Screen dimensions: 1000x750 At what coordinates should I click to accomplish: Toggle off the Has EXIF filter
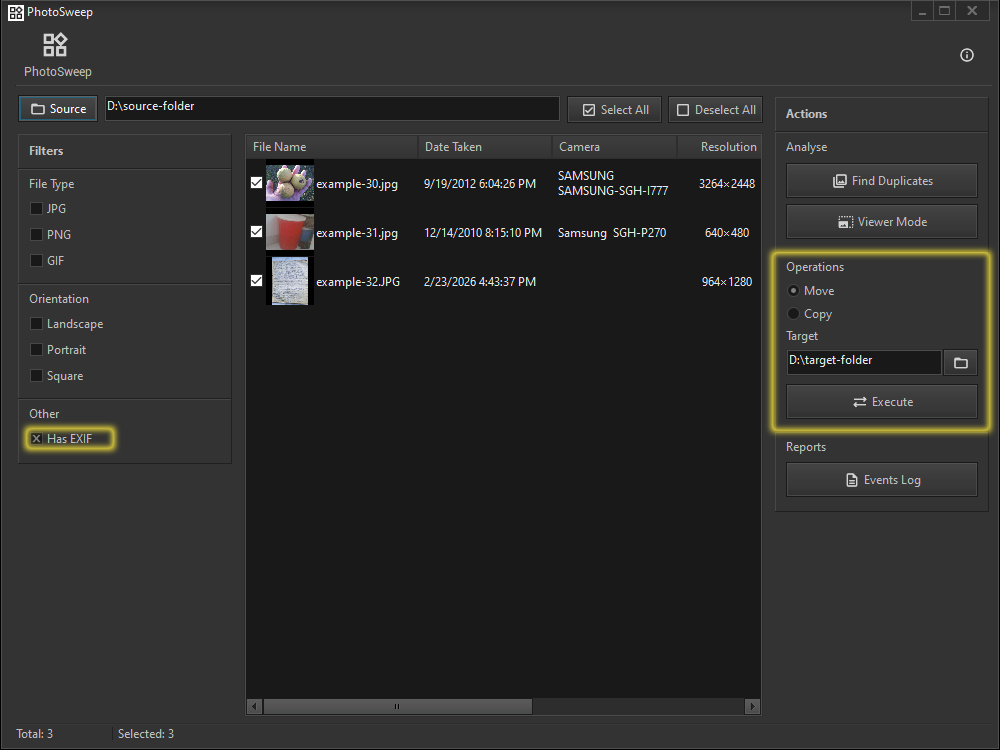point(36,438)
